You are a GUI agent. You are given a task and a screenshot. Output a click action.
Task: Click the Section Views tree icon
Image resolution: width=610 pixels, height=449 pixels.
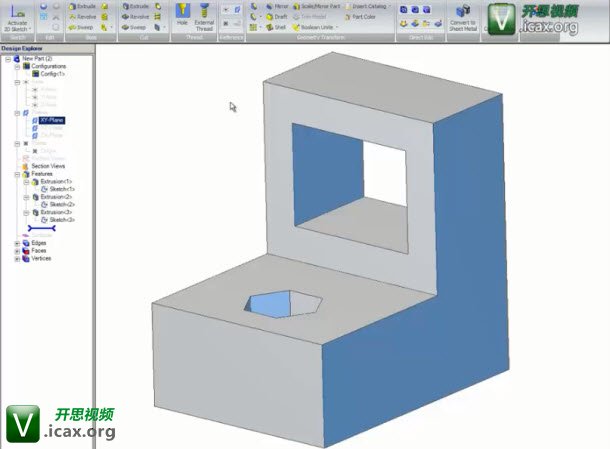tap(26, 166)
